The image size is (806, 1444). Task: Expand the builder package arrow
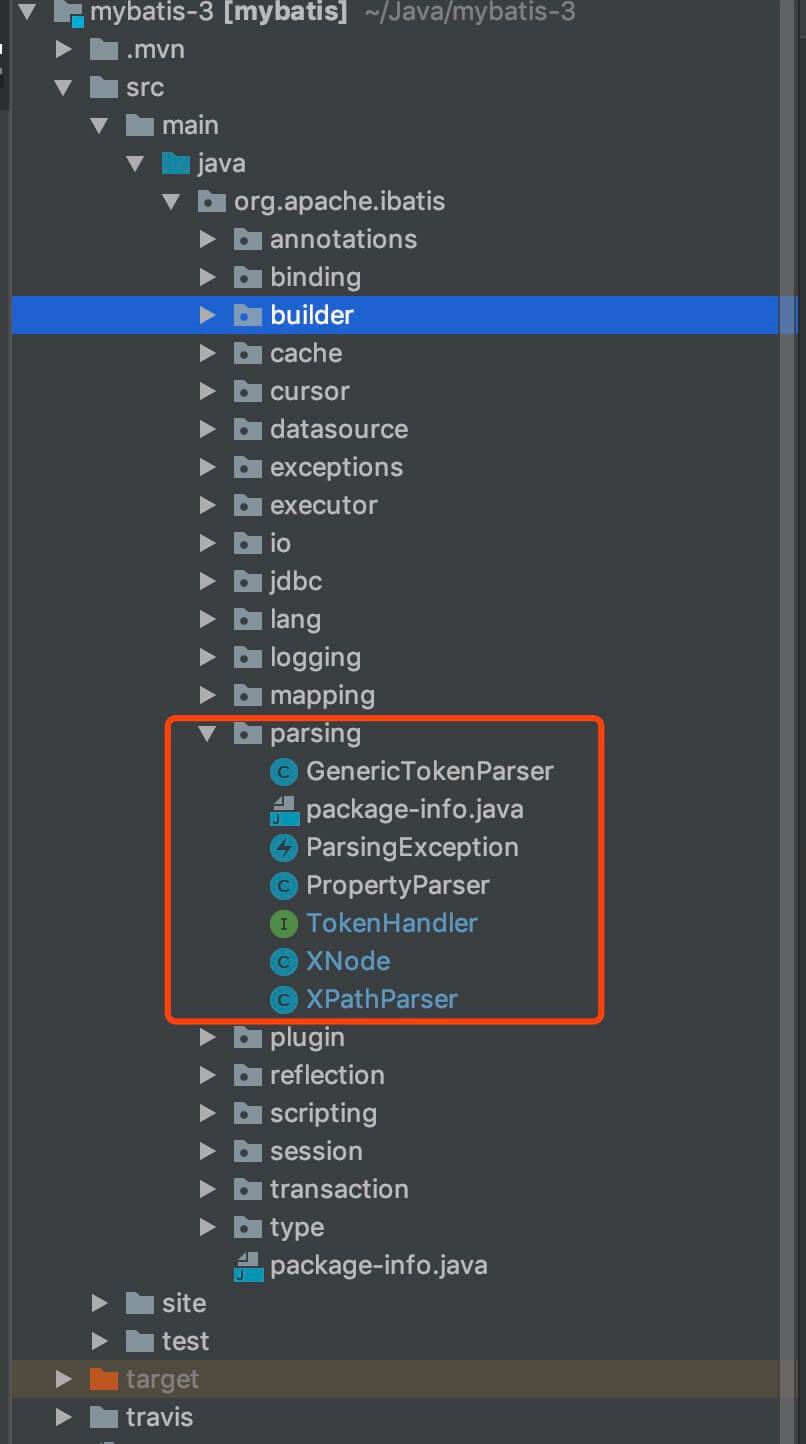[x=207, y=315]
